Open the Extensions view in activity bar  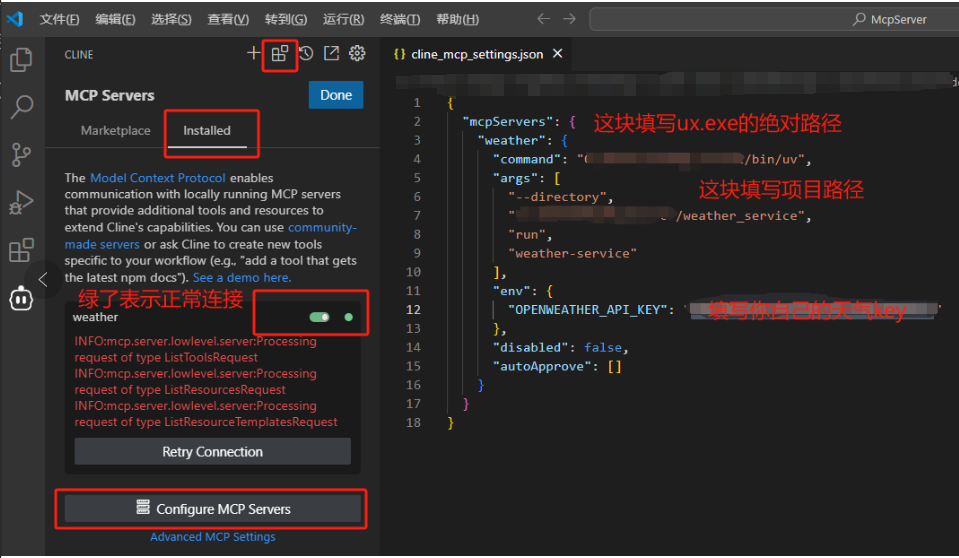pyautogui.click(x=21, y=250)
